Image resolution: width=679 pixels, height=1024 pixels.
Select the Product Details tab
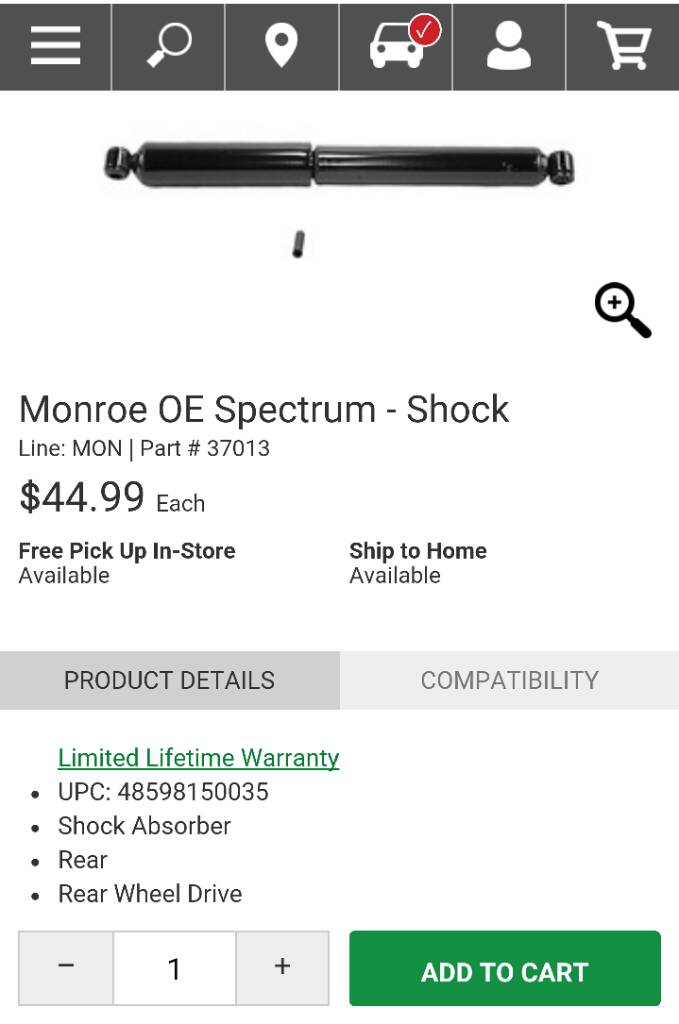pyautogui.click(x=170, y=680)
